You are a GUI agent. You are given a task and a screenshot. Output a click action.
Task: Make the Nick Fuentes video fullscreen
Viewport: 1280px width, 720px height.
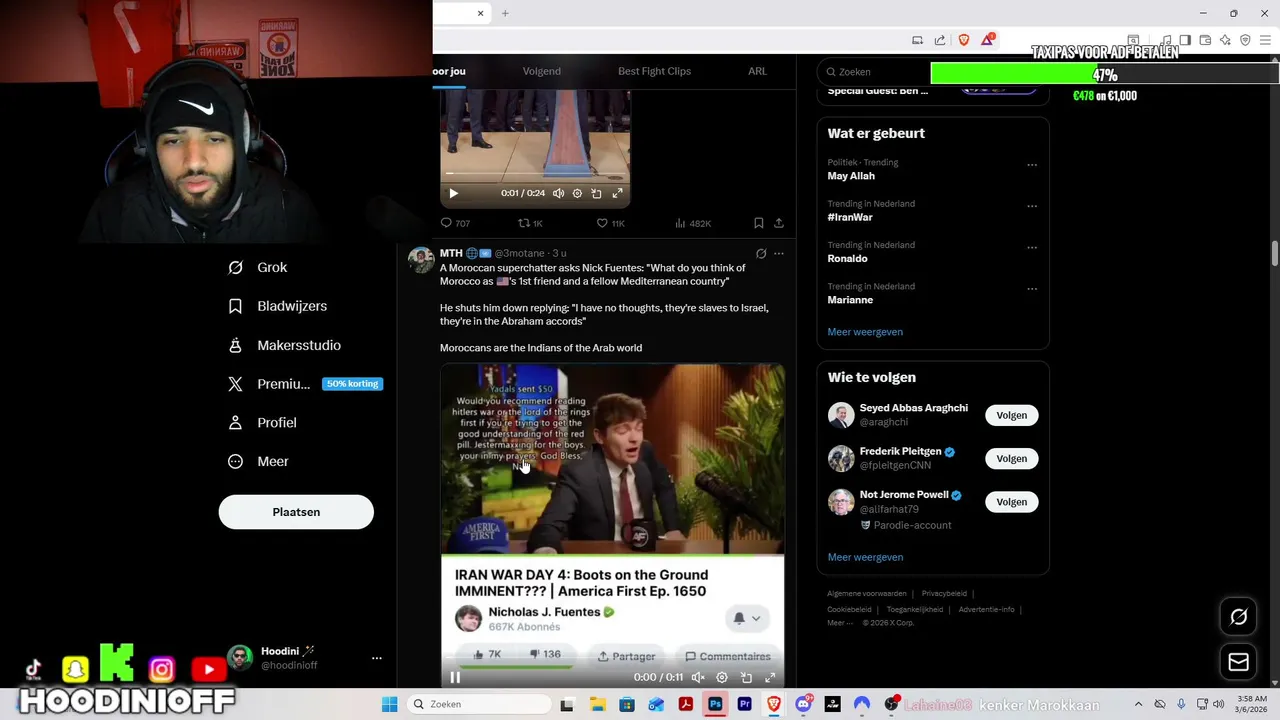[770, 677]
